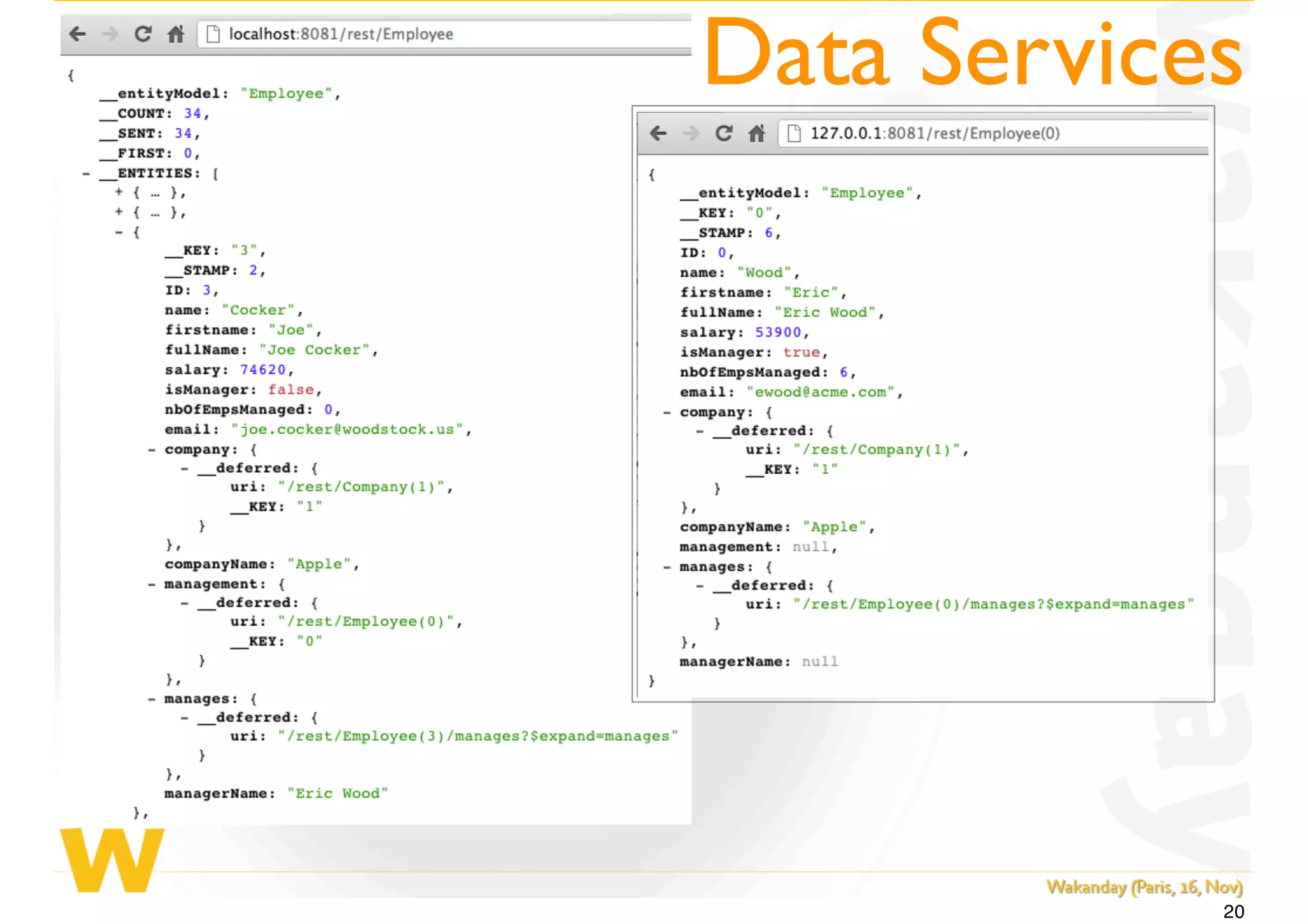
Task: Select the "ewood@acme.com" email value
Action: tap(821, 393)
